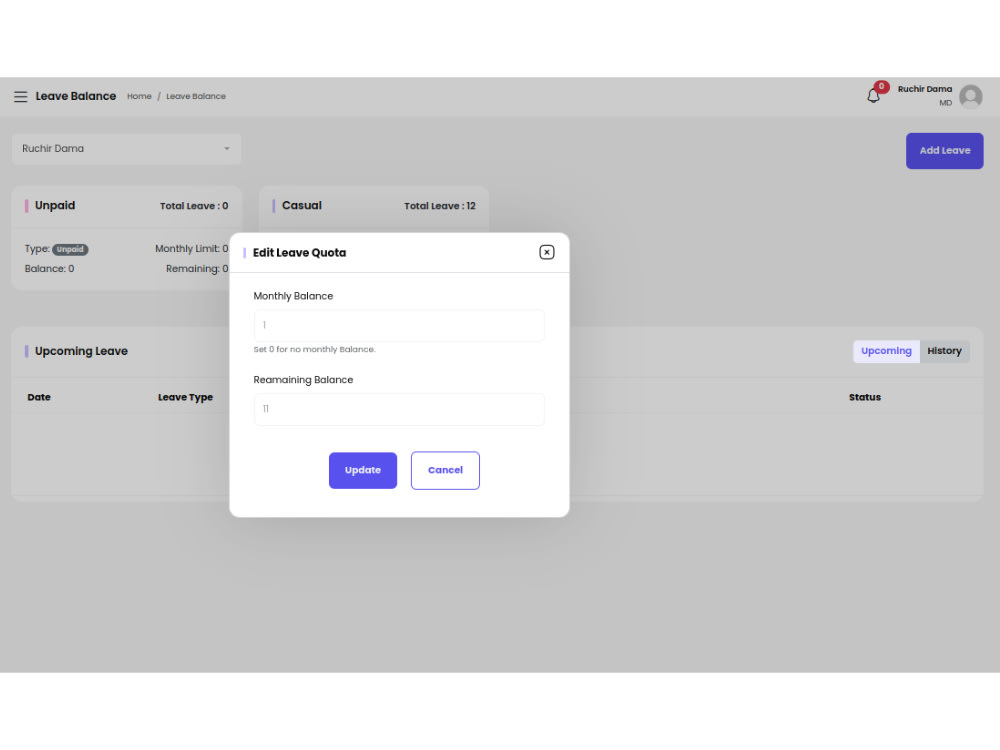Click the Leave Balance breadcrumb item
The width and height of the screenshot is (1000, 750).
pos(196,96)
